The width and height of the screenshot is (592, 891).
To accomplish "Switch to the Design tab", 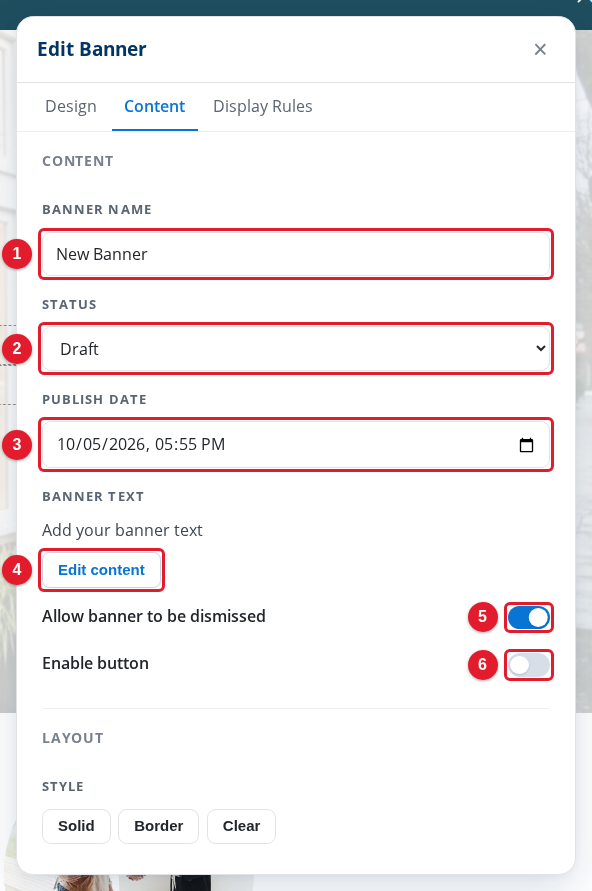I will (x=71, y=106).
